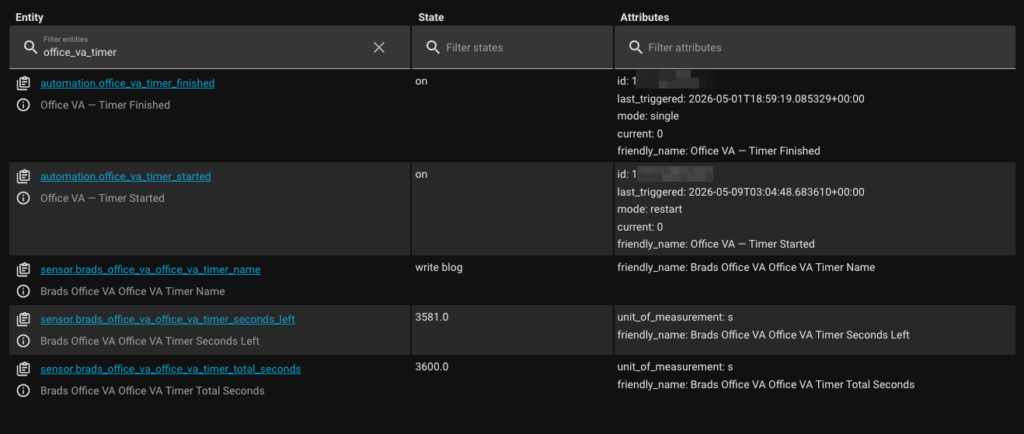Copy entity ID of timer_seconds_left sensor
Viewport: 1024px width, 434px height.
tap(24, 319)
